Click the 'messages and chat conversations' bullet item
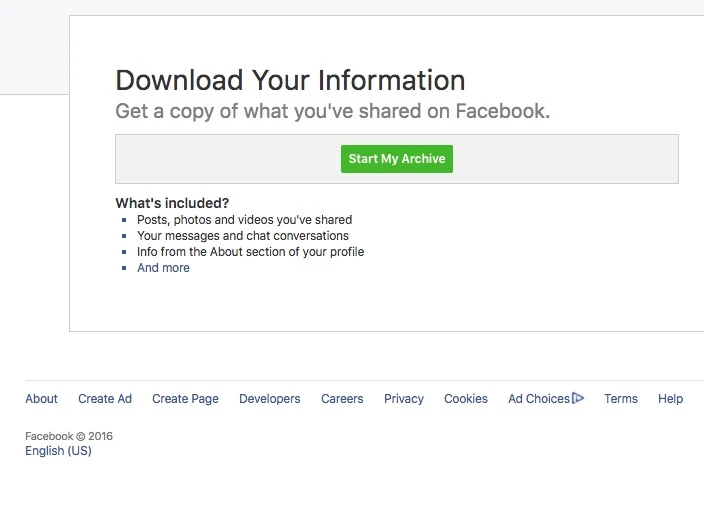 click(x=242, y=236)
